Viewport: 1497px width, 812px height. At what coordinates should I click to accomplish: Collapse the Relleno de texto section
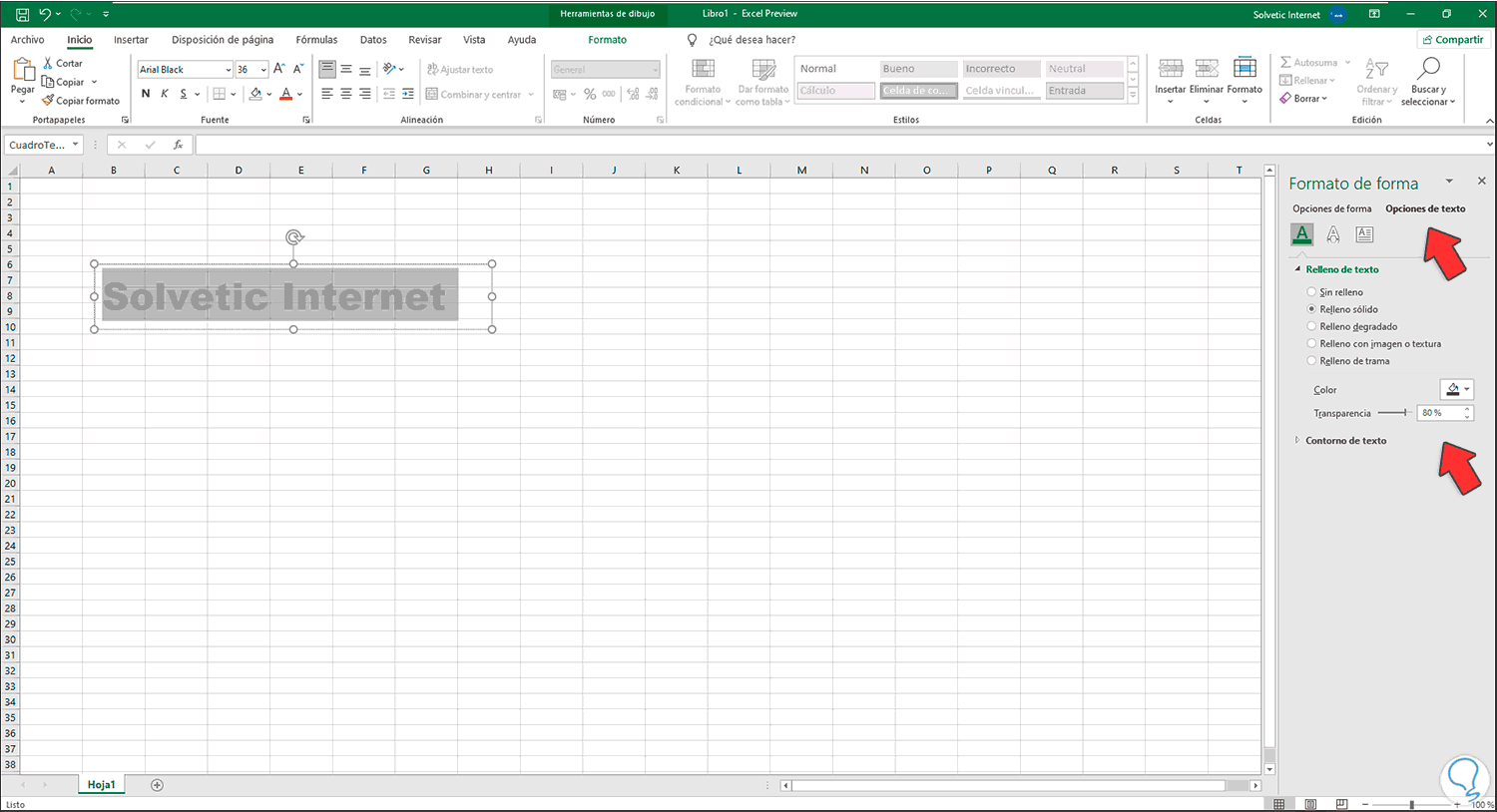tap(1297, 269)
